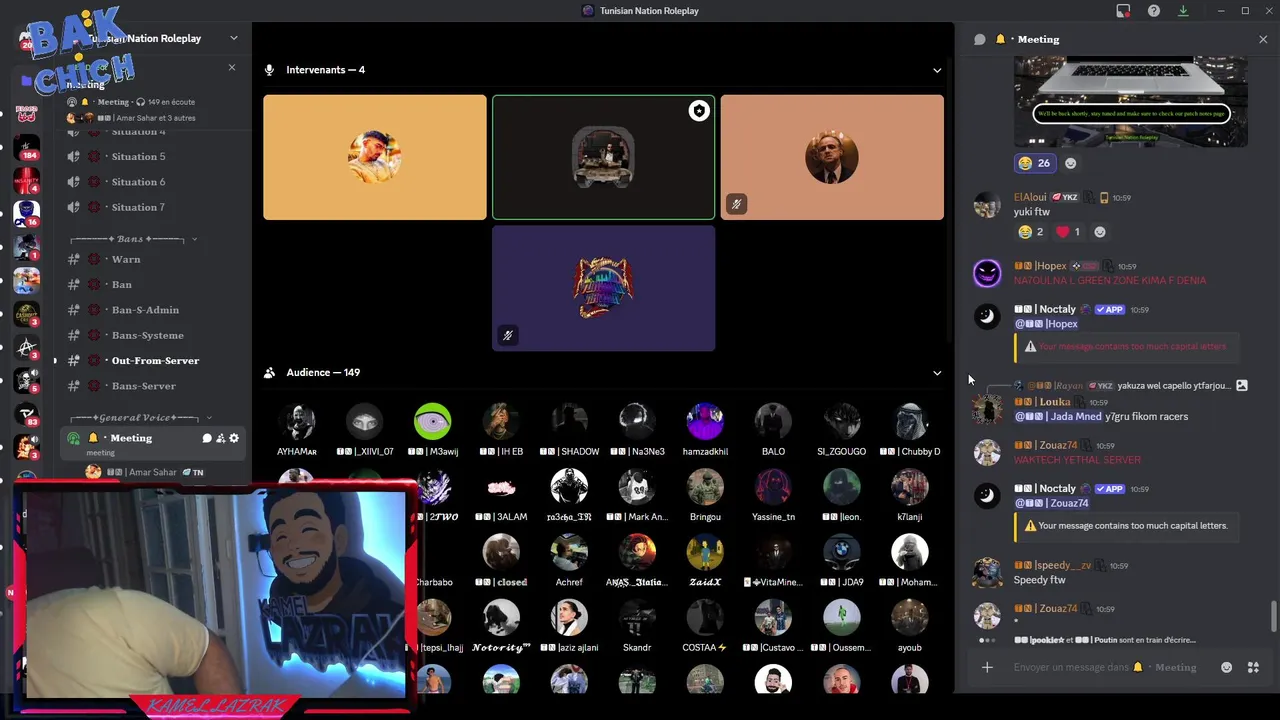Screen dimensions: 1280x720
Task: Open audience member Bringou's avatar
Action: click(x=705, y=487)
